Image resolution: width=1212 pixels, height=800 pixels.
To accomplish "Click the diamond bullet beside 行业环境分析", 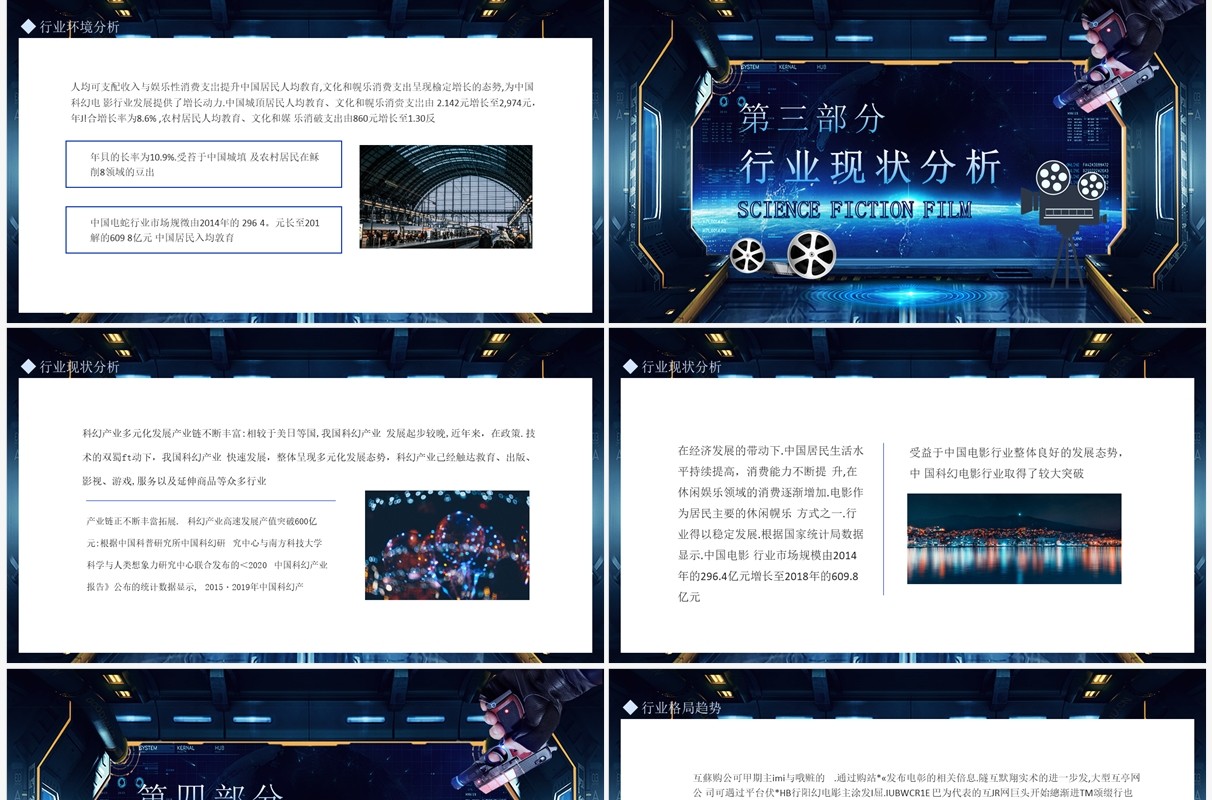I will 28,26.
